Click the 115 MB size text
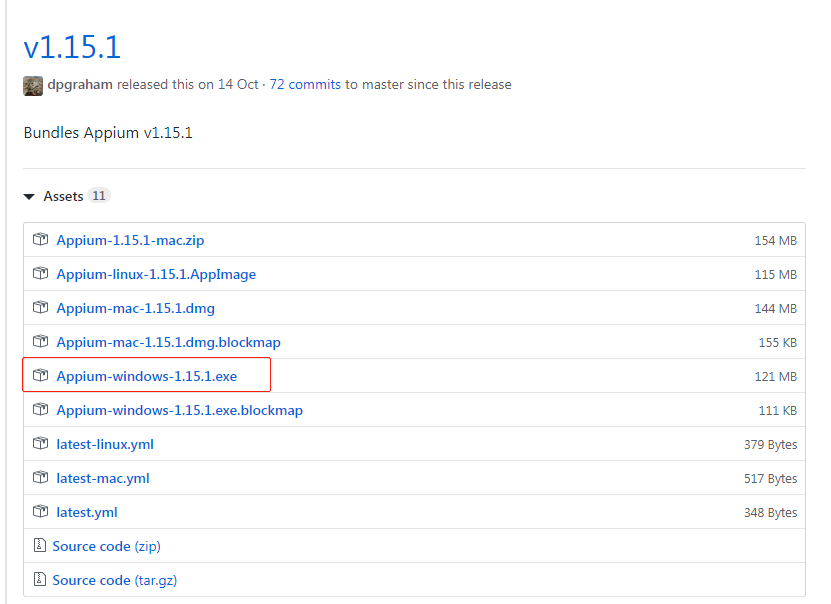The image size is (831, 604). 775,275
